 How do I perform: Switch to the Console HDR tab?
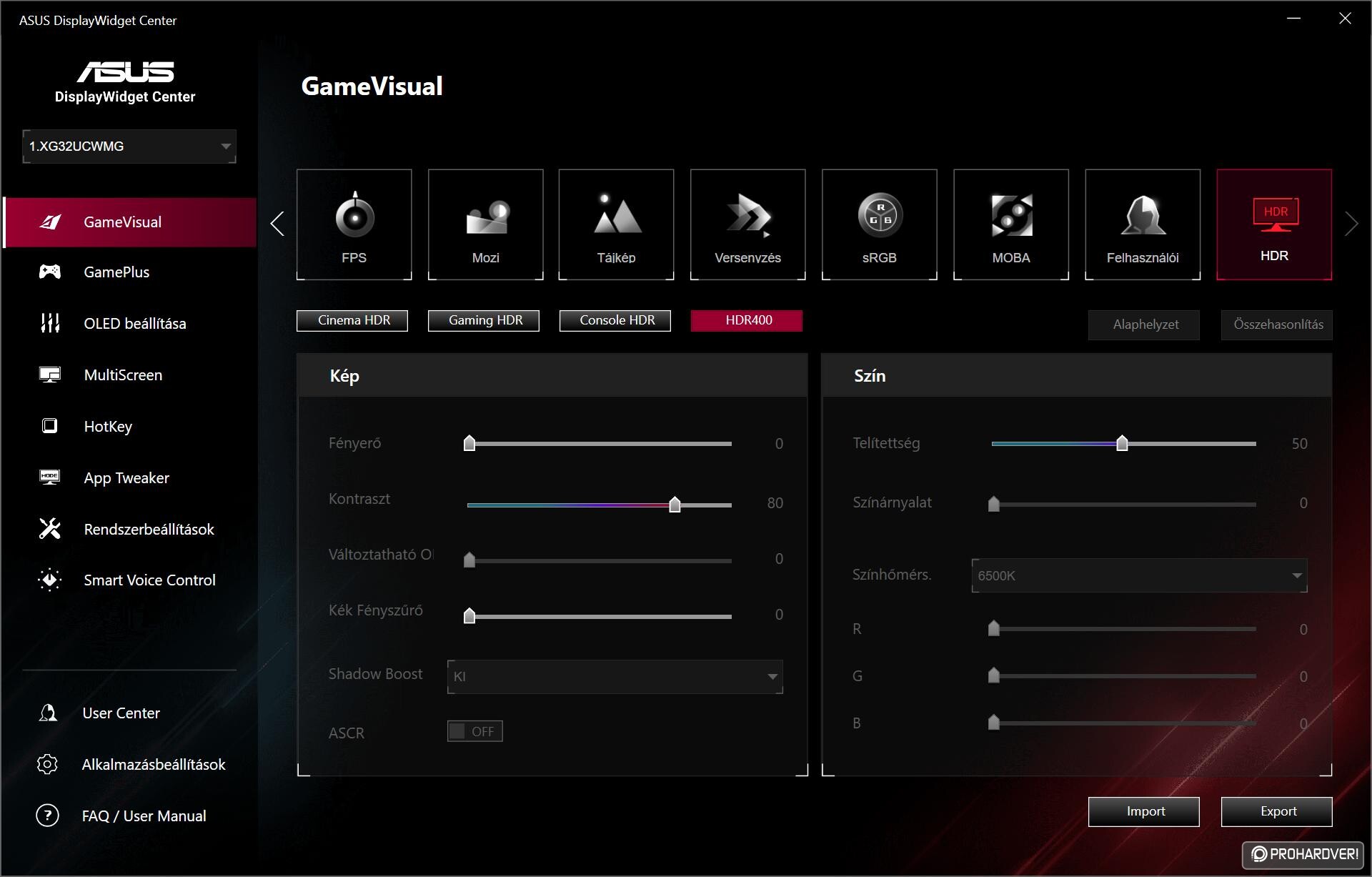(x=615, y=320)
